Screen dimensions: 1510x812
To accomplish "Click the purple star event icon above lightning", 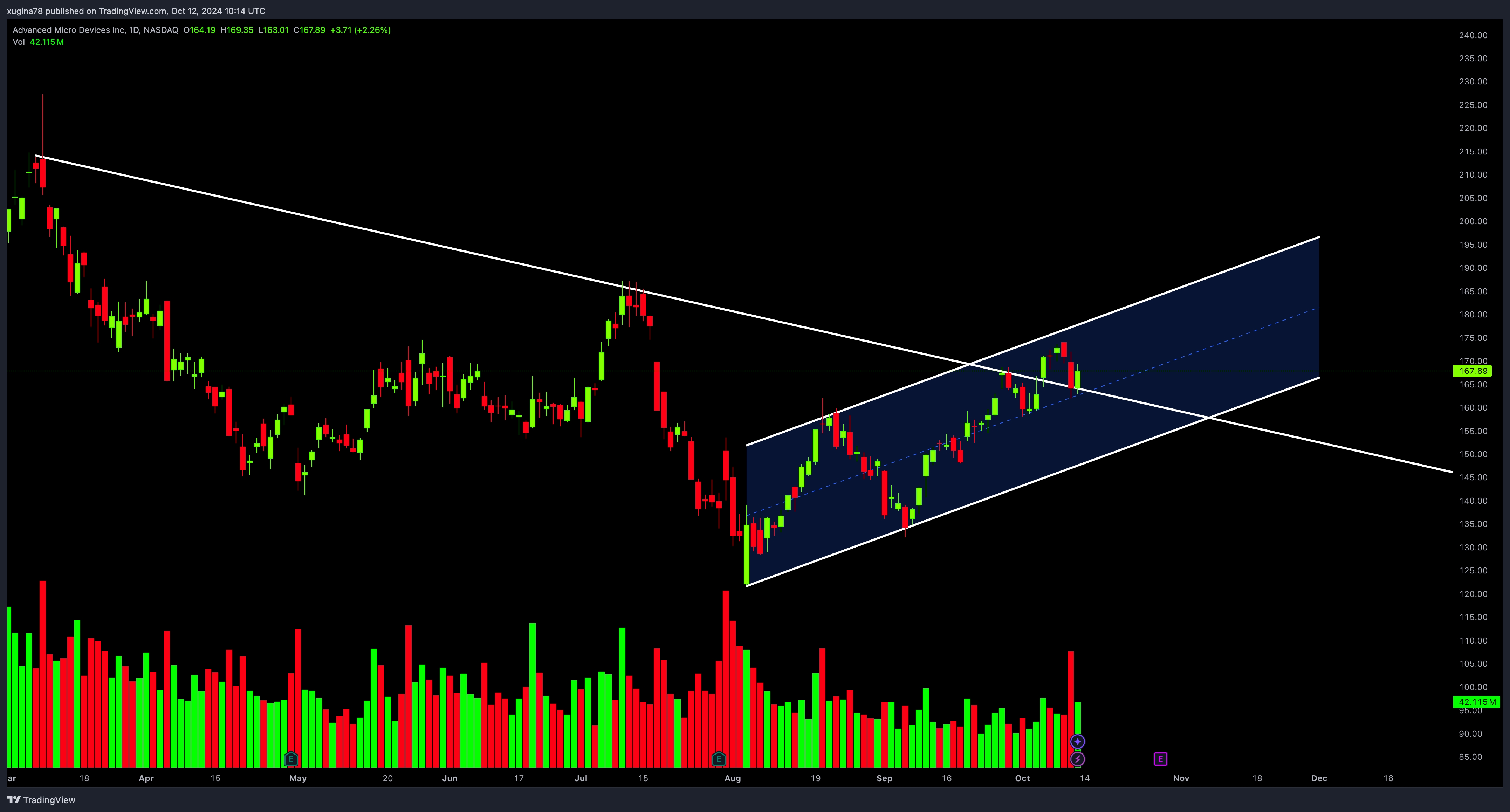I will 1077,742.
